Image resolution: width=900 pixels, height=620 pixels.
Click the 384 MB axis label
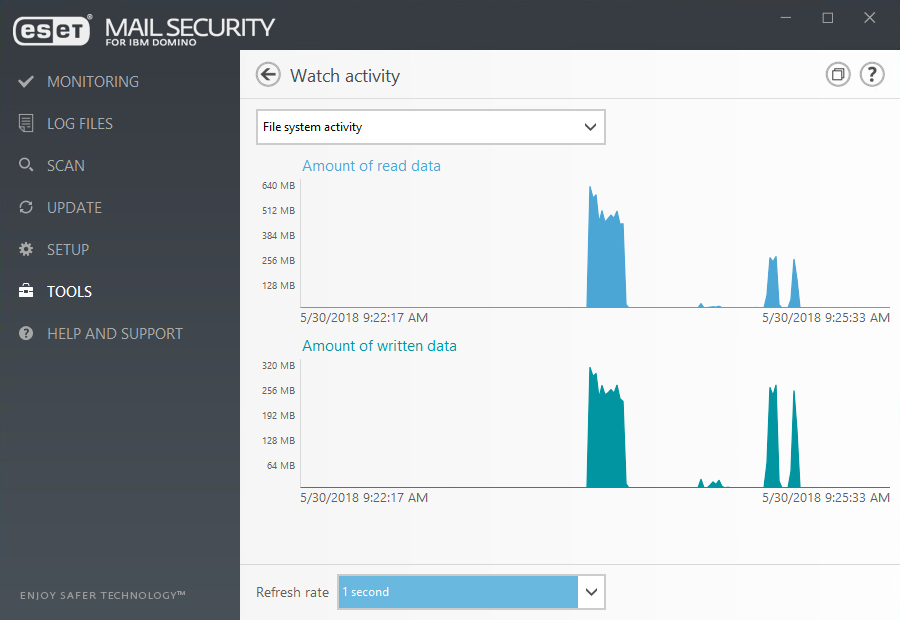(x=278, y=235)
